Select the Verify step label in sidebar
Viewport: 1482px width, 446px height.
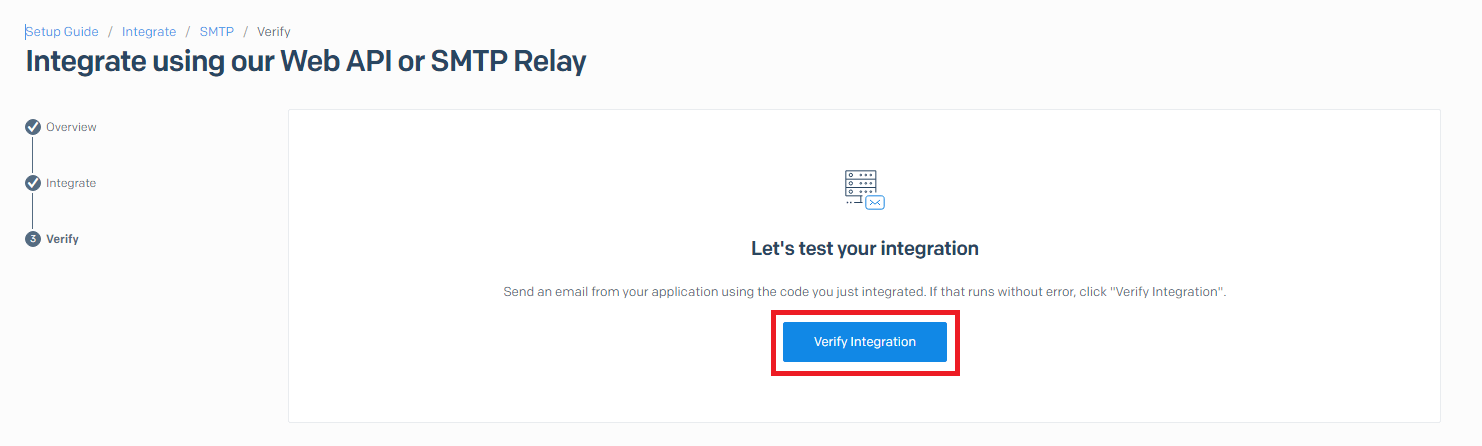tap(62, 239)
